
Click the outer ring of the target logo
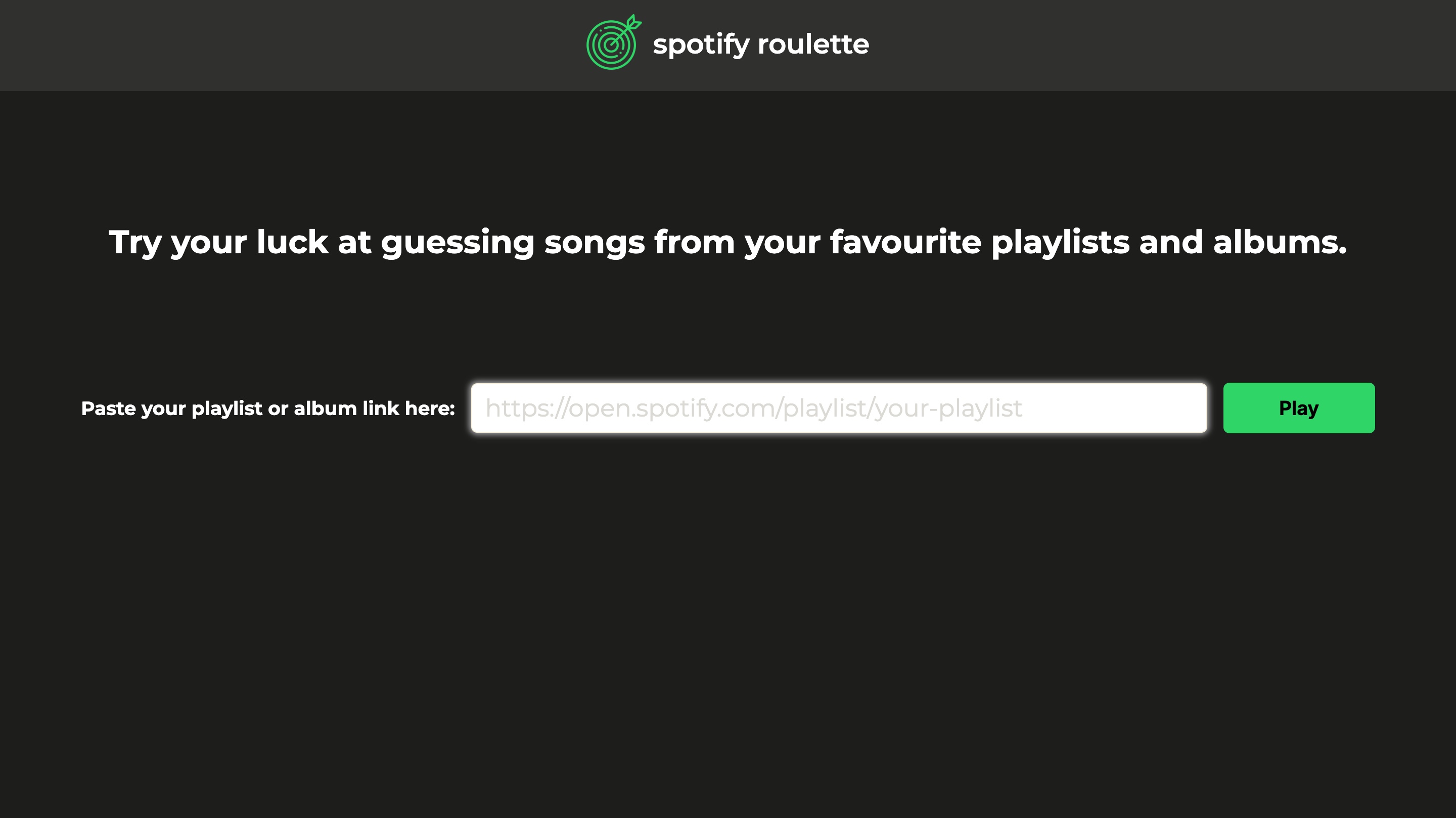tap(589, 45)
